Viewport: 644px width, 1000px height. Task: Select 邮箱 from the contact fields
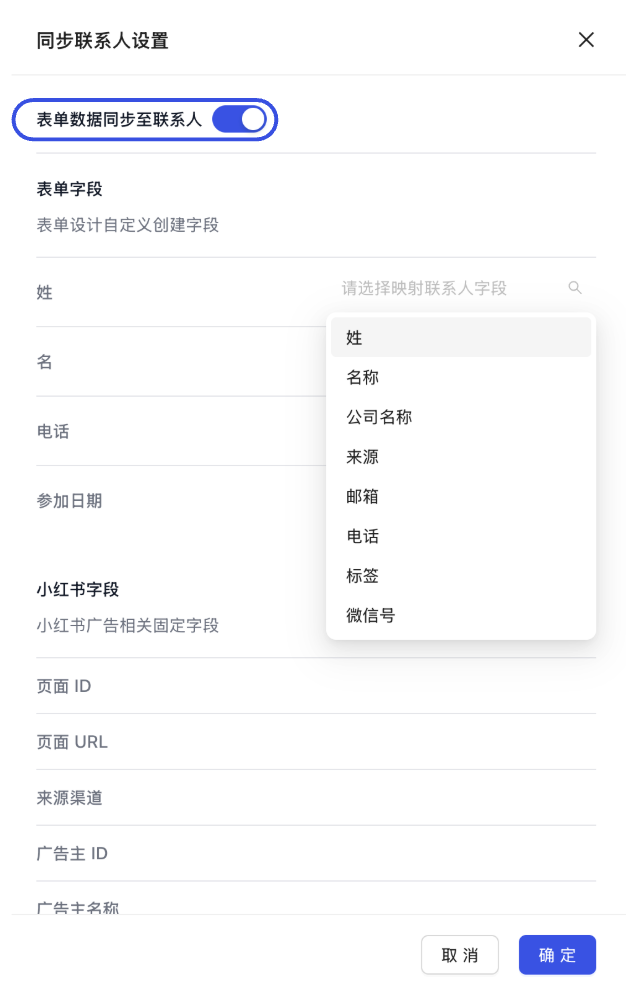[x=461, y=497]
